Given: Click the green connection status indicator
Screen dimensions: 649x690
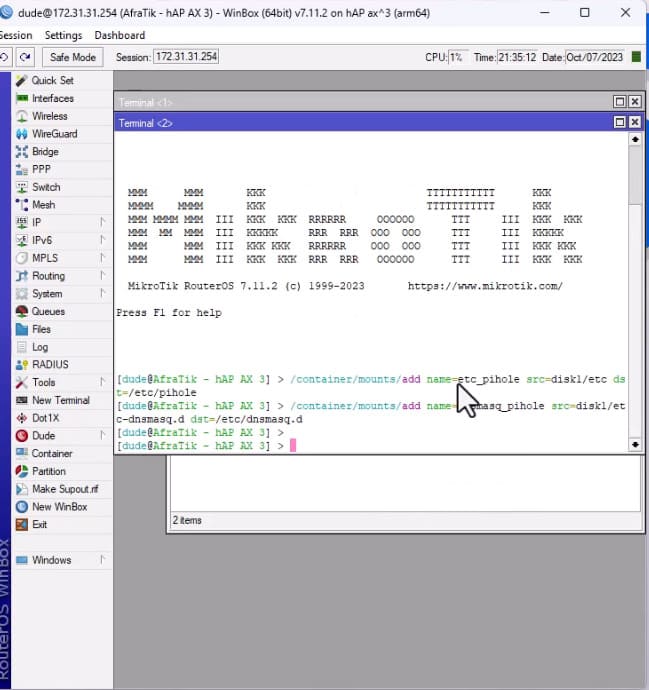Looking at the screenshot, I should point(636,57).
